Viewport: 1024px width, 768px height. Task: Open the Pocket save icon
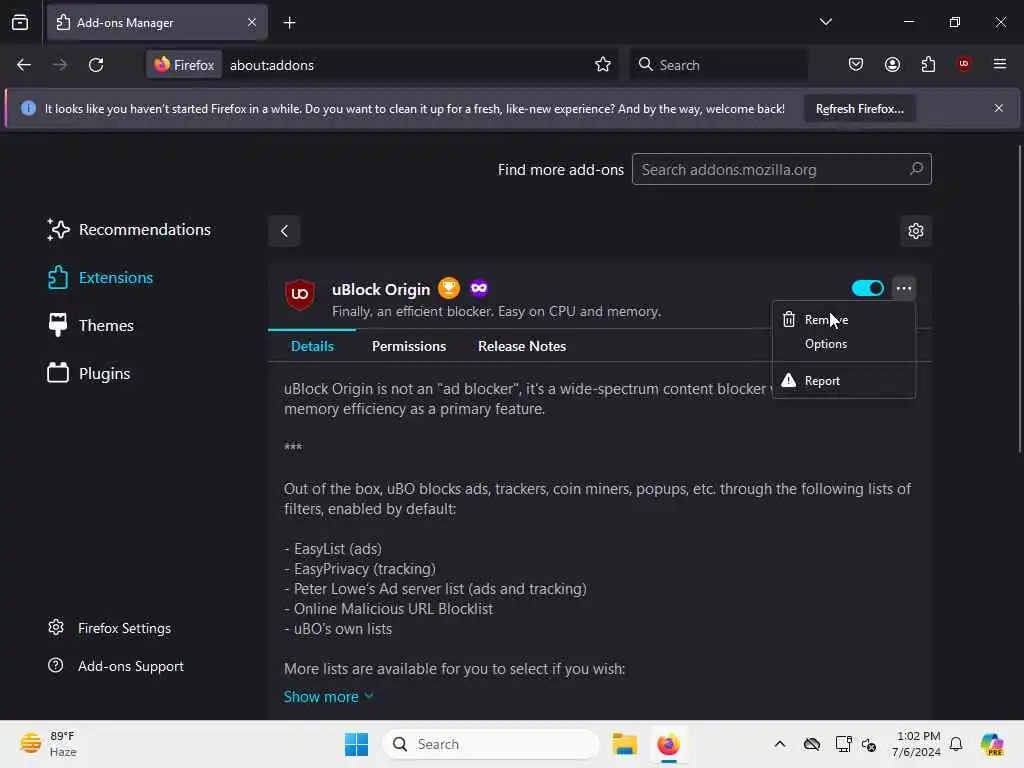(856, 64)
